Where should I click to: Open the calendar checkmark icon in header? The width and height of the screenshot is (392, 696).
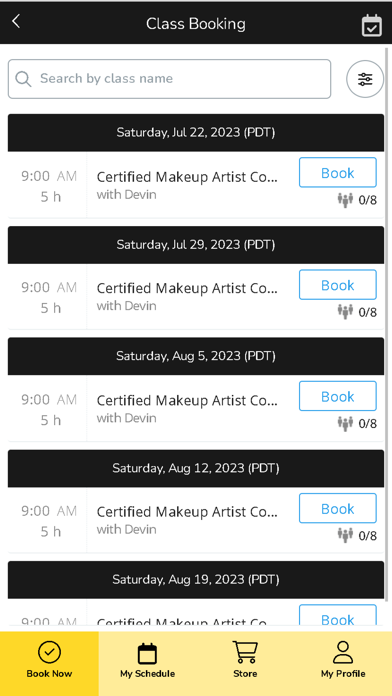coord(372,25)
